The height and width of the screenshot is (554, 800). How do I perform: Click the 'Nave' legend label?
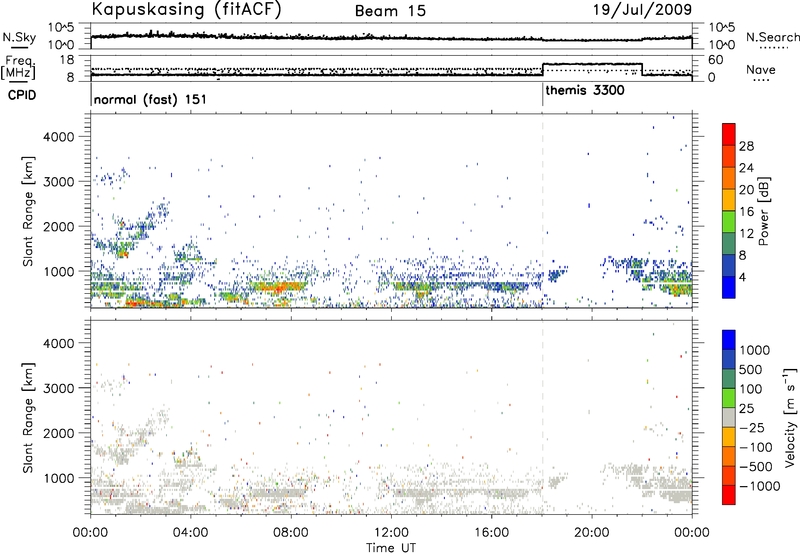[x=761, y=70]
